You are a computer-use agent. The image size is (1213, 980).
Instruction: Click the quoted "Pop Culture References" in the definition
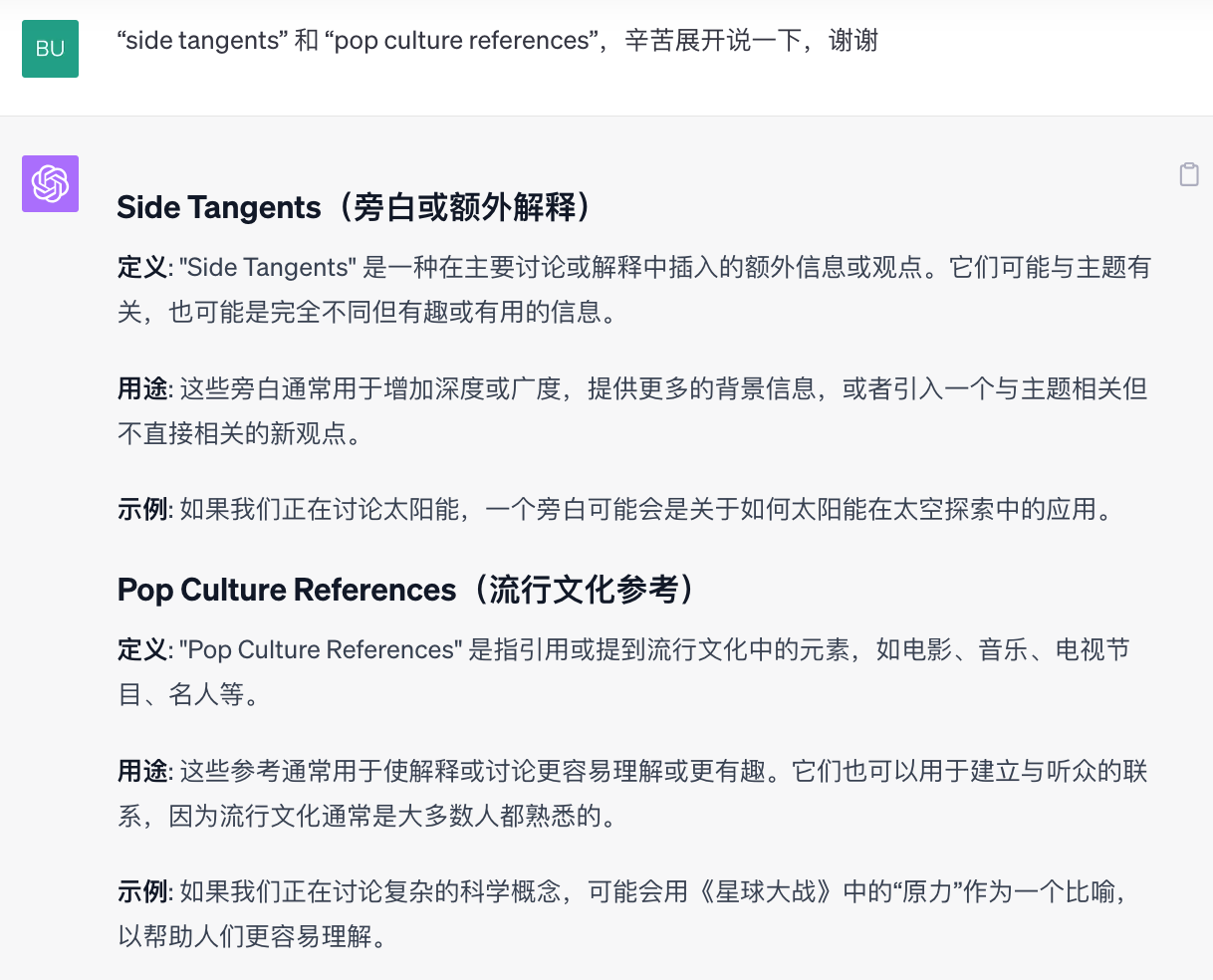point(320,649)
